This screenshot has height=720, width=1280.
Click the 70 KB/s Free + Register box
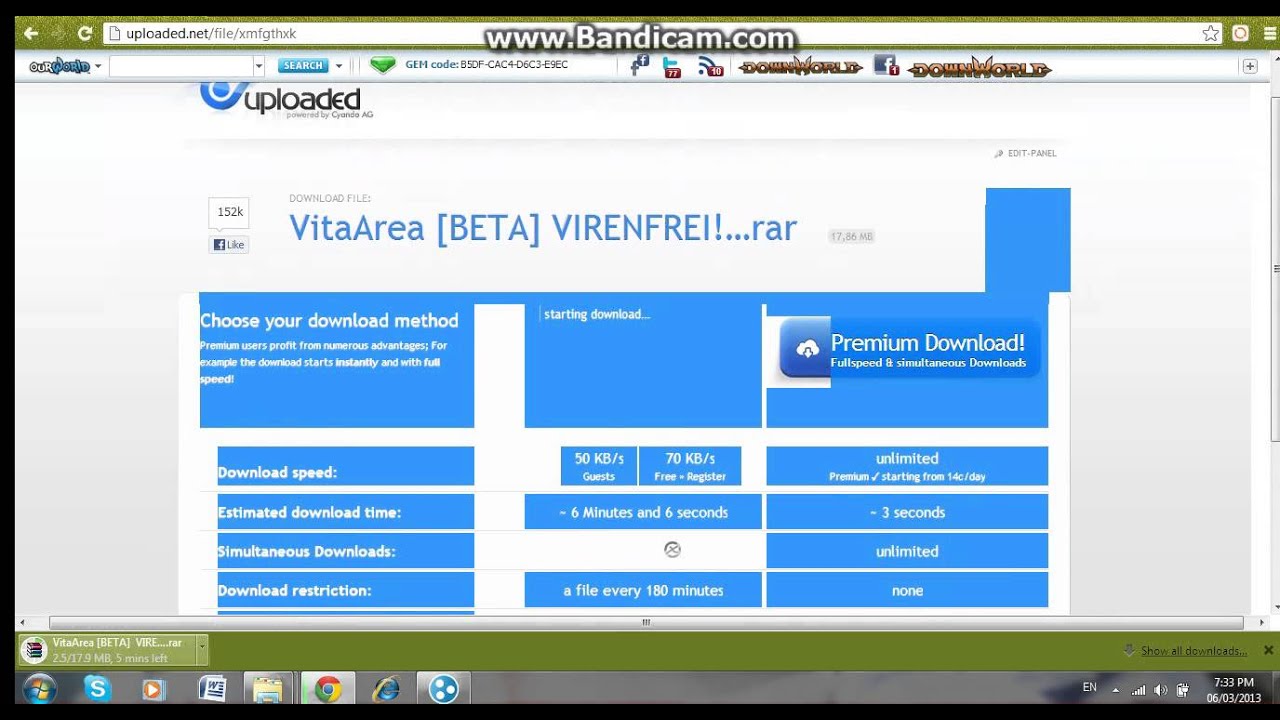coord(690,466)
